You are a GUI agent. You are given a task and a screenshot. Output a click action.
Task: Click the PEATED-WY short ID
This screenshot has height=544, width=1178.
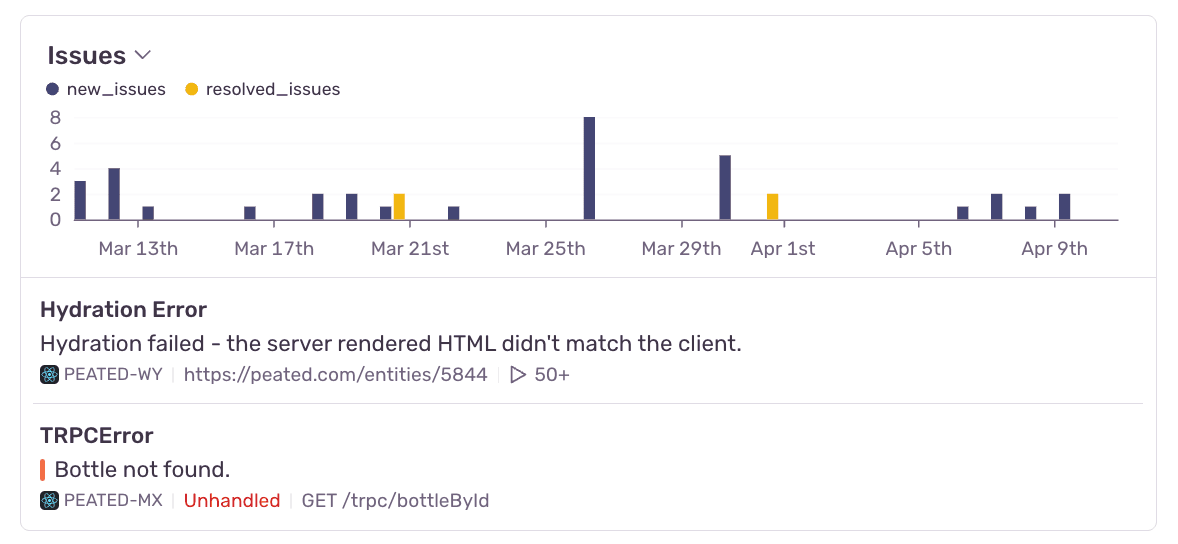pos(112,375)
